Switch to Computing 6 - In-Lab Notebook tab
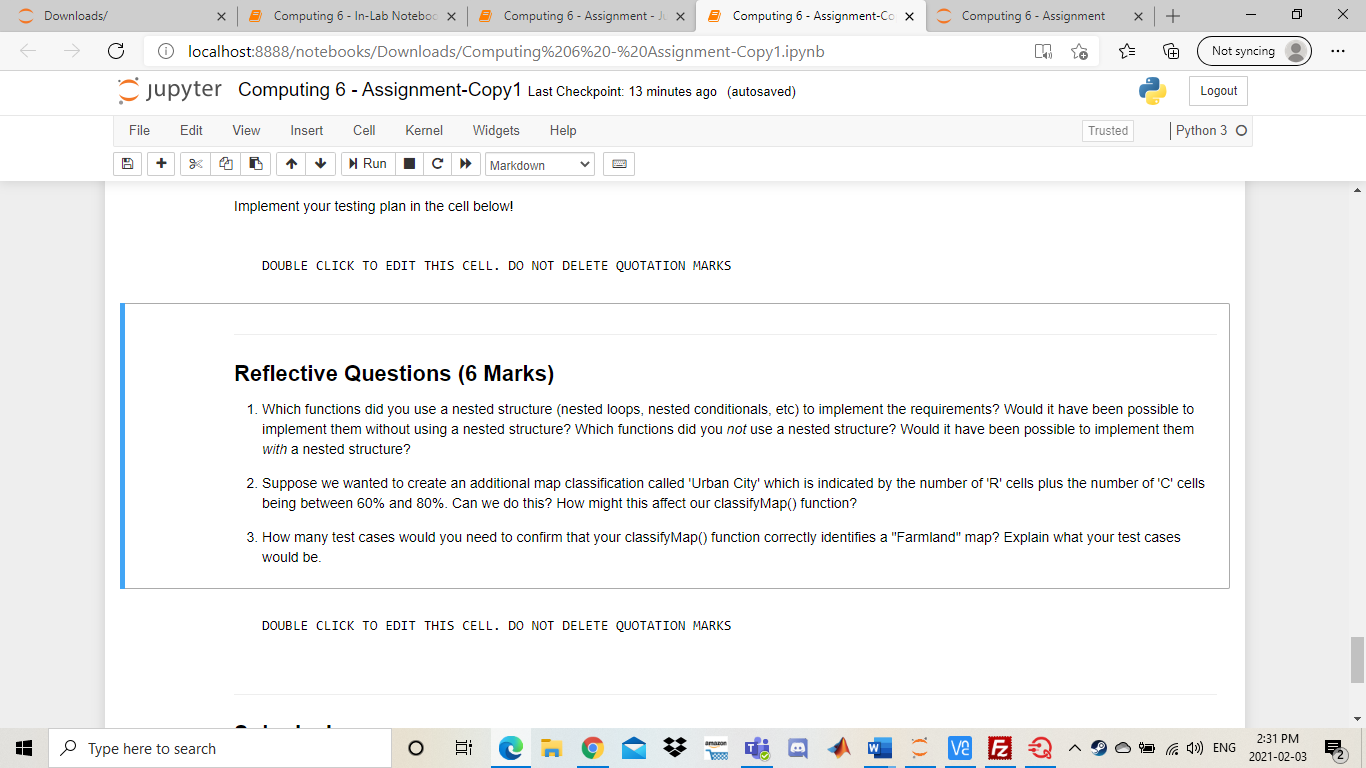The image size is (1366, 768). coord(354,16)
